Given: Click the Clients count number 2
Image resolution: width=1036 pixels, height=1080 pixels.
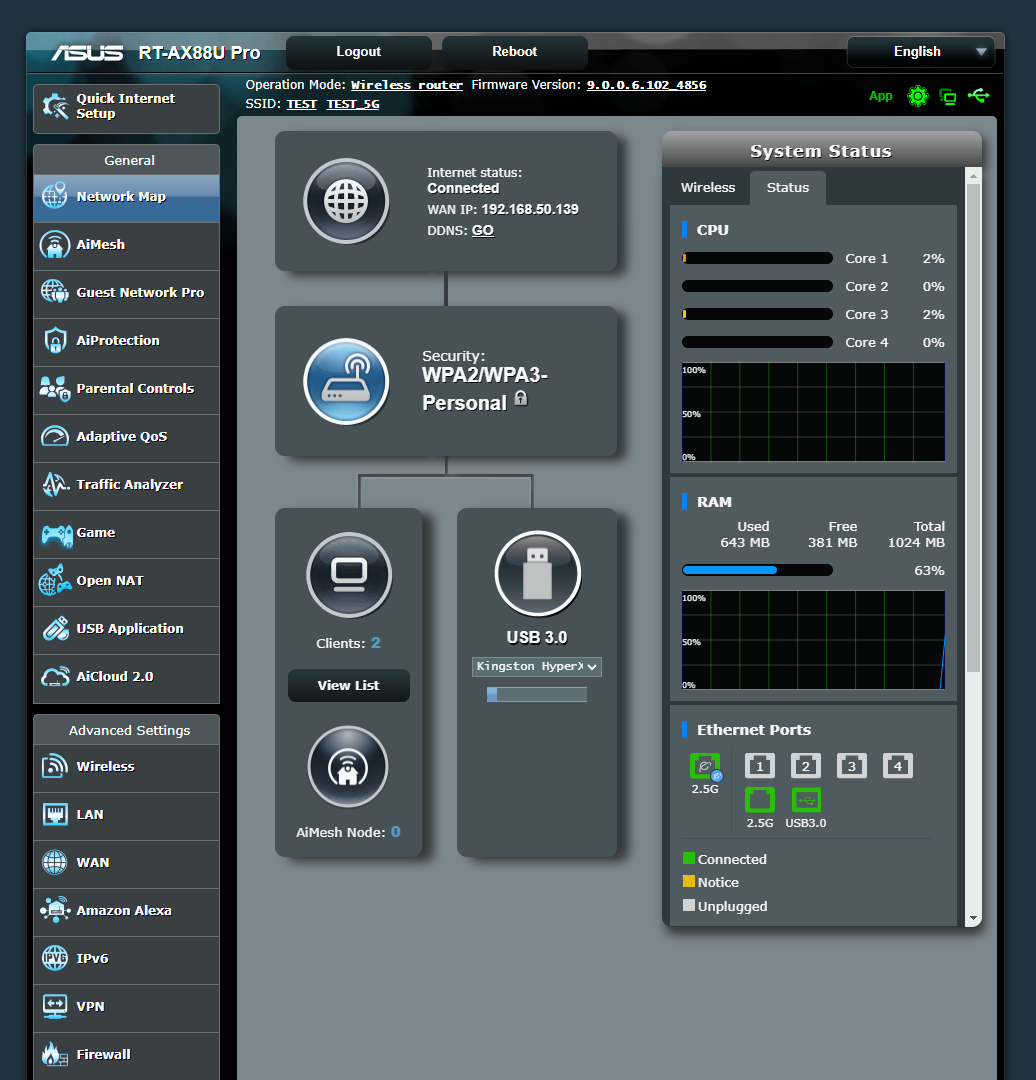Looking at the screenshot, I should 375,643.
